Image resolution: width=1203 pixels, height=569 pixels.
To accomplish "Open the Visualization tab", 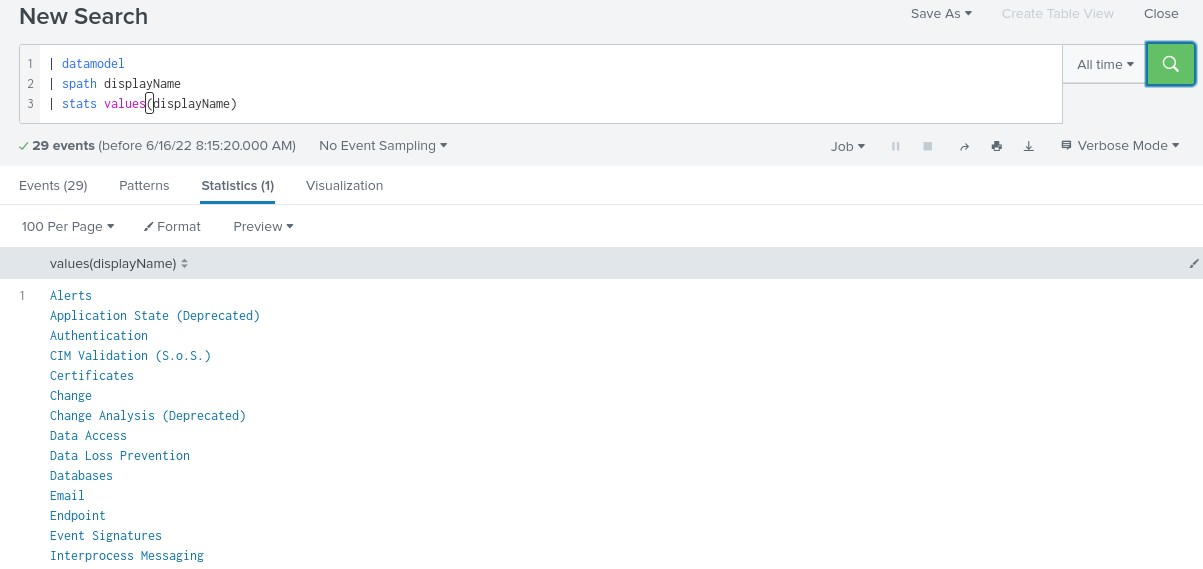I will click(344, 186).
